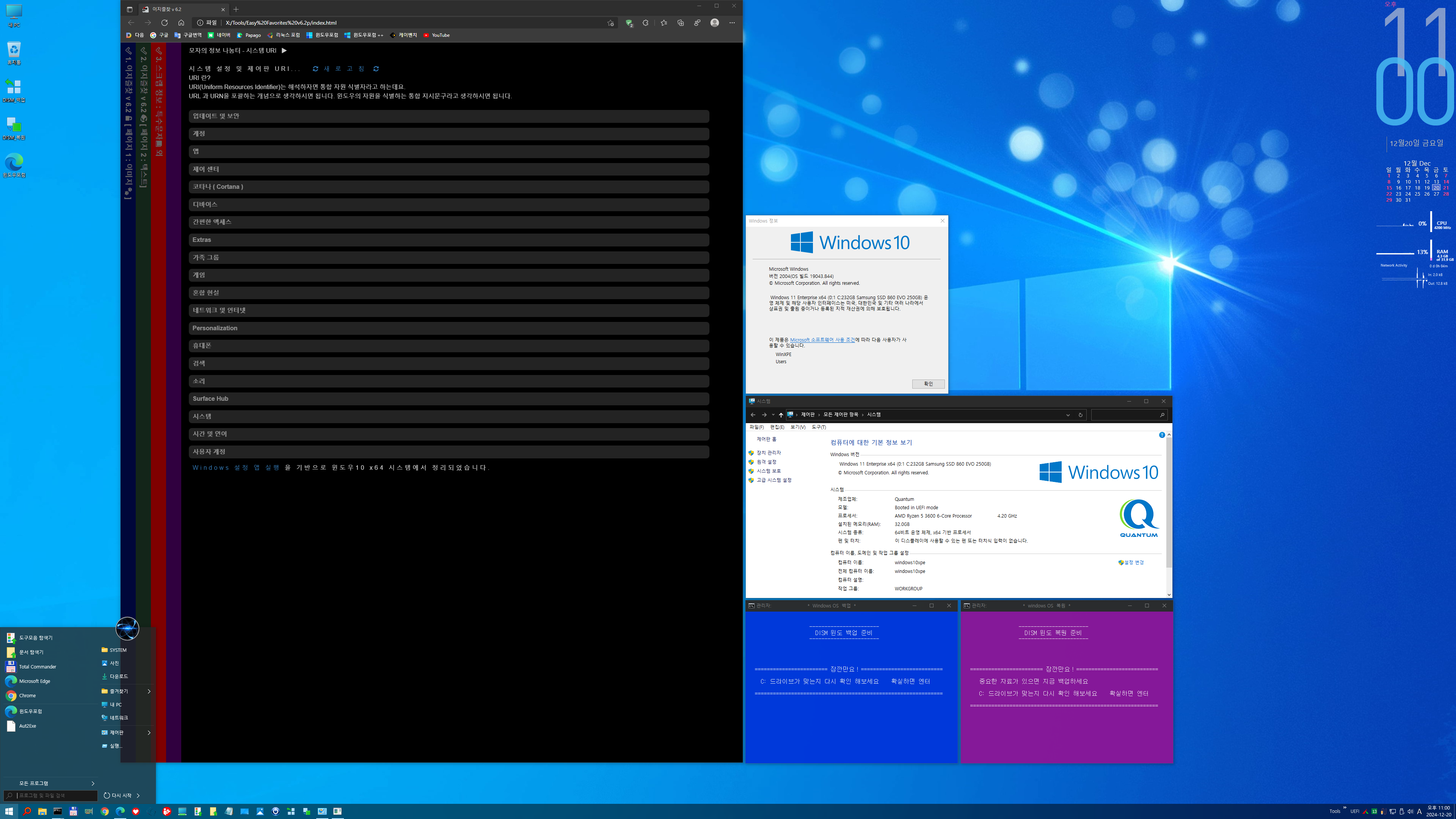The width and height of the screenshot is (1456, 819).
Task: Expand the 계정 section
Action: pyautogui.click(x=449, y=134)
